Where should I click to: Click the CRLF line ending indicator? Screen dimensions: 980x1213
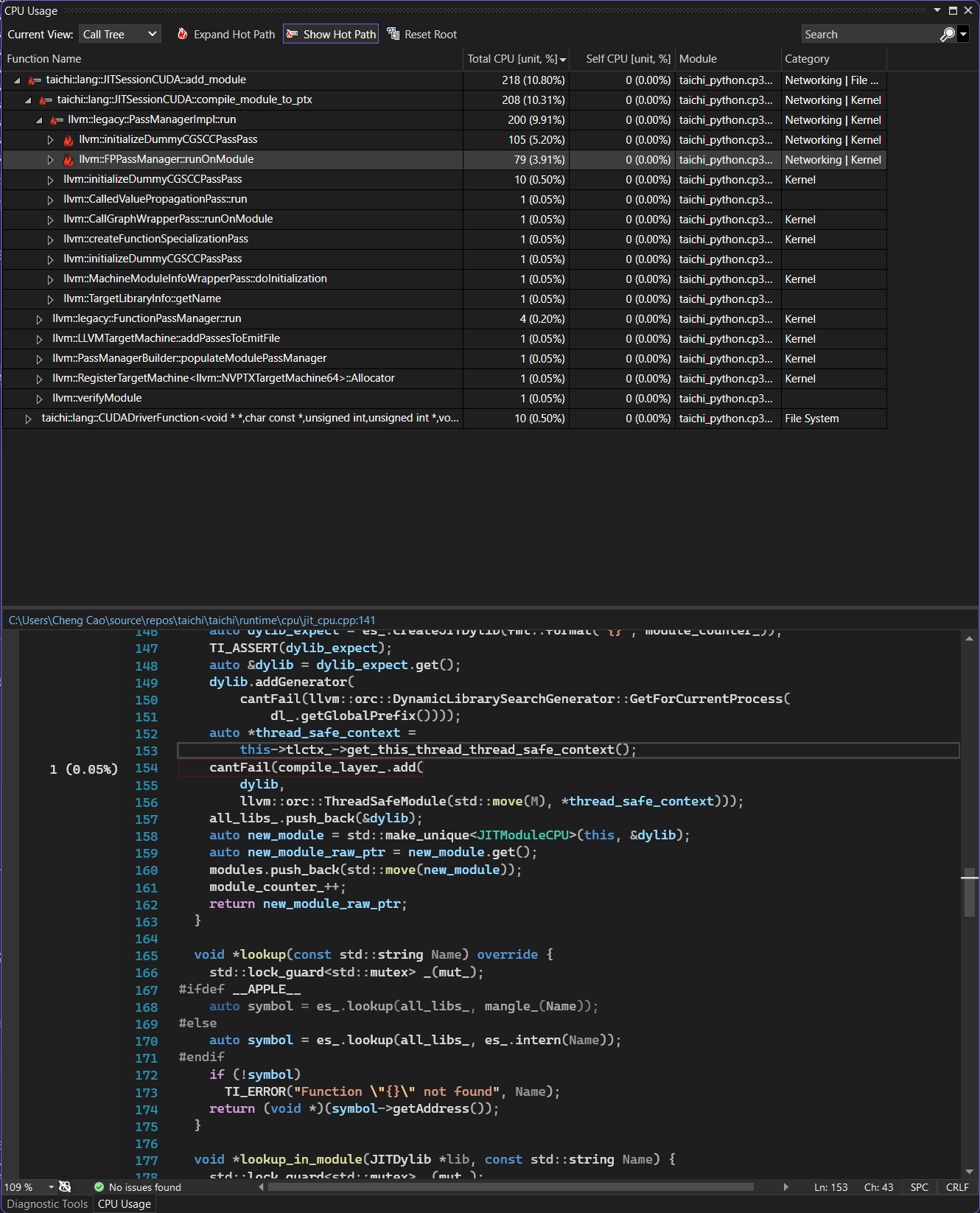[957, 1186]
